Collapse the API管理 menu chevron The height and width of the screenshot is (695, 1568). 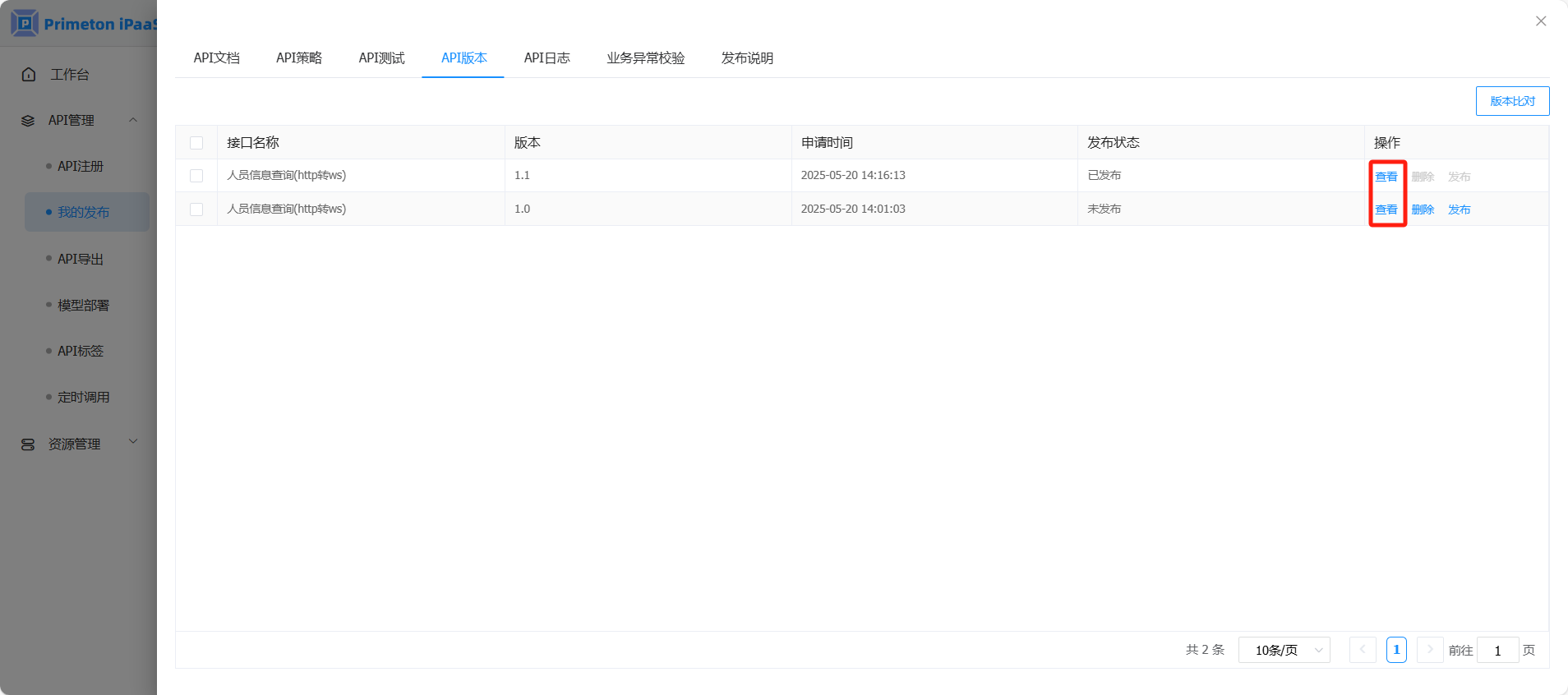133,120
